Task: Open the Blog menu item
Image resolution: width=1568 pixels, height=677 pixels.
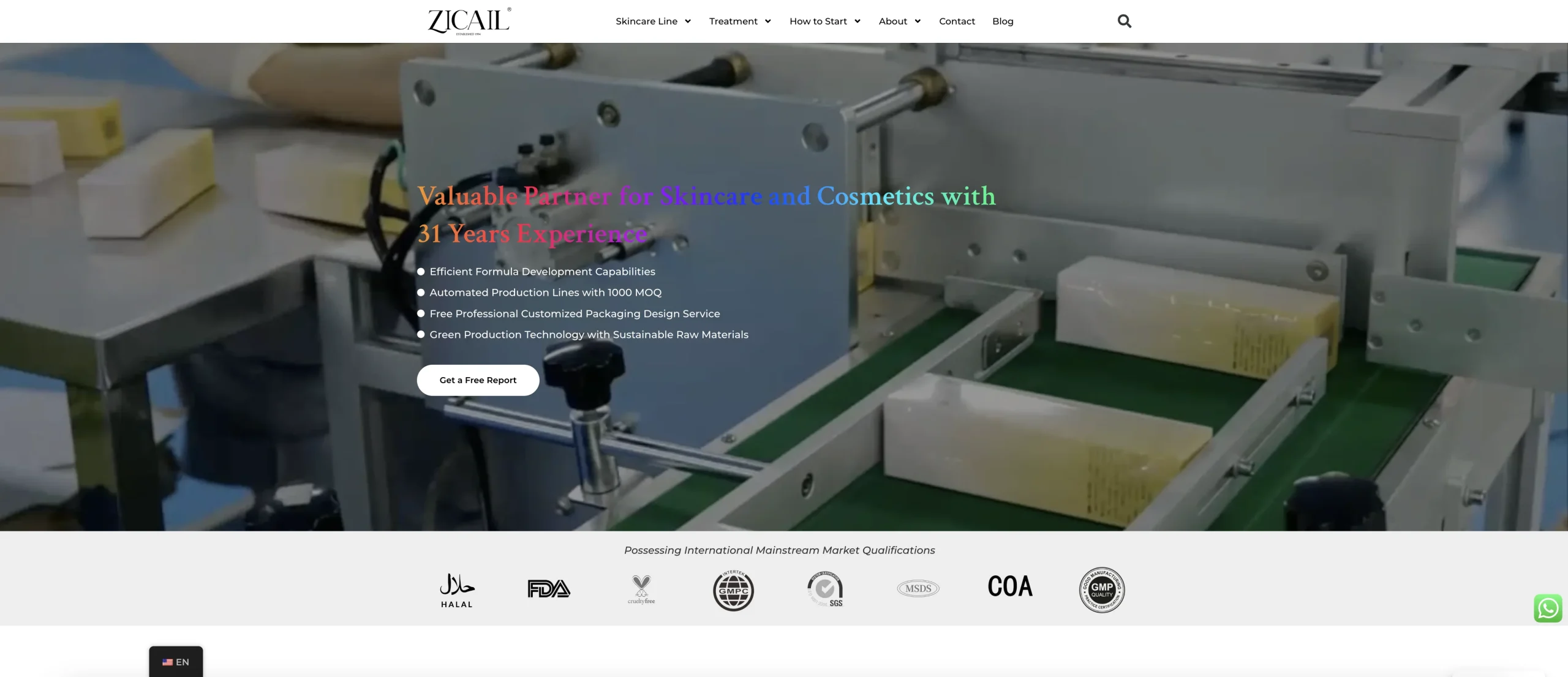Action: 1003,21
